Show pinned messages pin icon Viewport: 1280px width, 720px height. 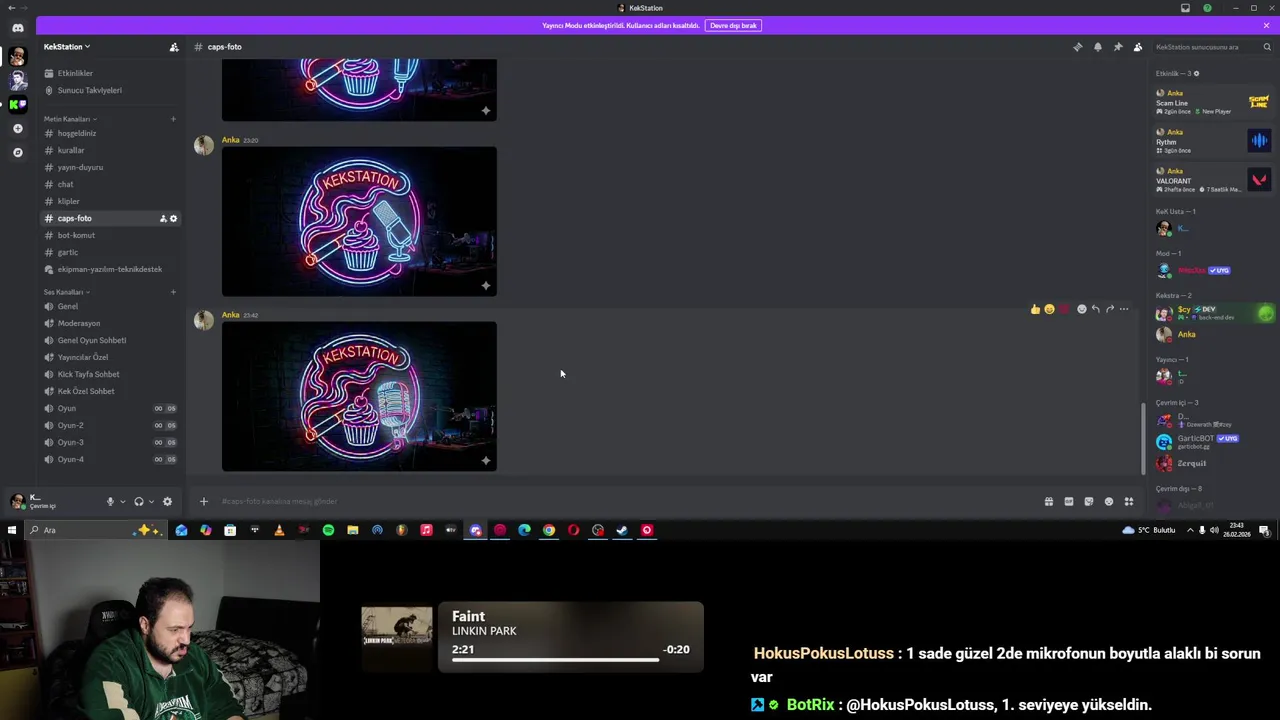coord(1117,47)
